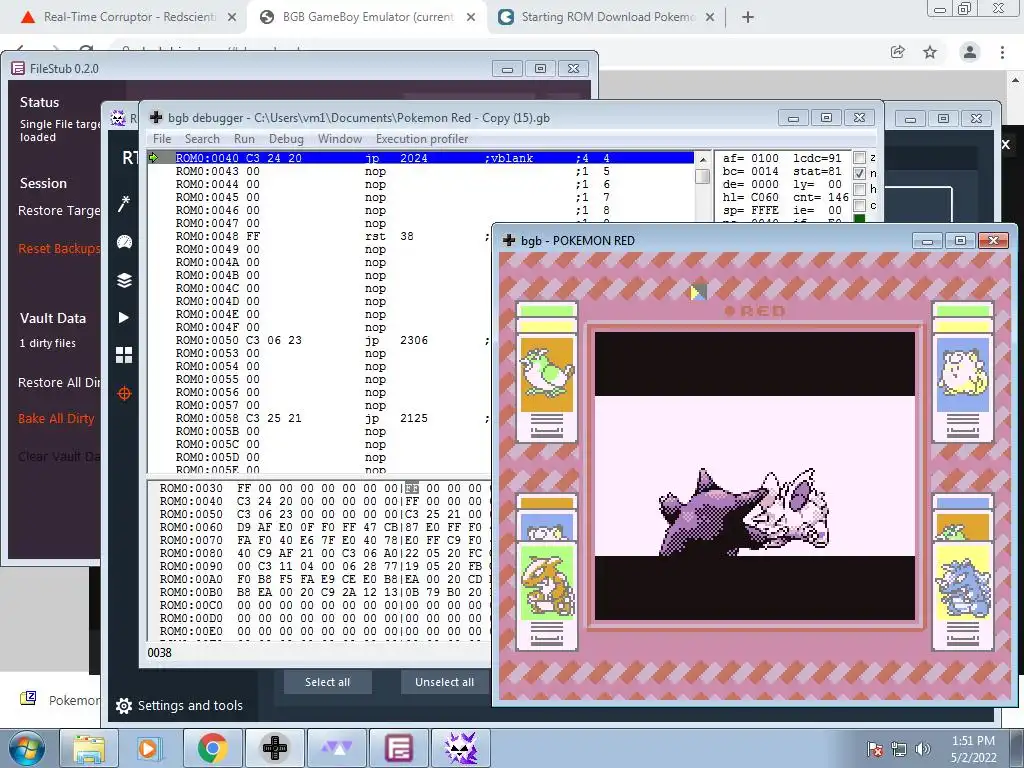Viewport: 1024px width, 768px height.
Task: Switch to RTC ghost taskbar icon
Action: pyautogui.click(x=460, y=748)
